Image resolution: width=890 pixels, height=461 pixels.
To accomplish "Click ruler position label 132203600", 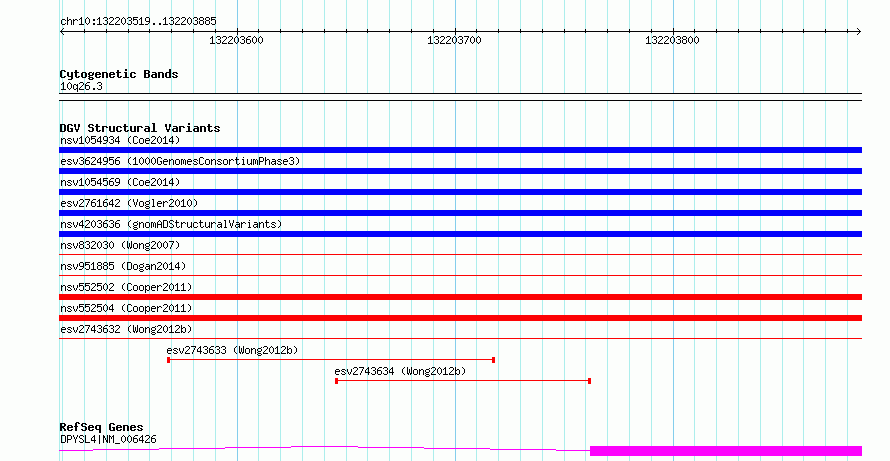I will click(x=236, y=40).
